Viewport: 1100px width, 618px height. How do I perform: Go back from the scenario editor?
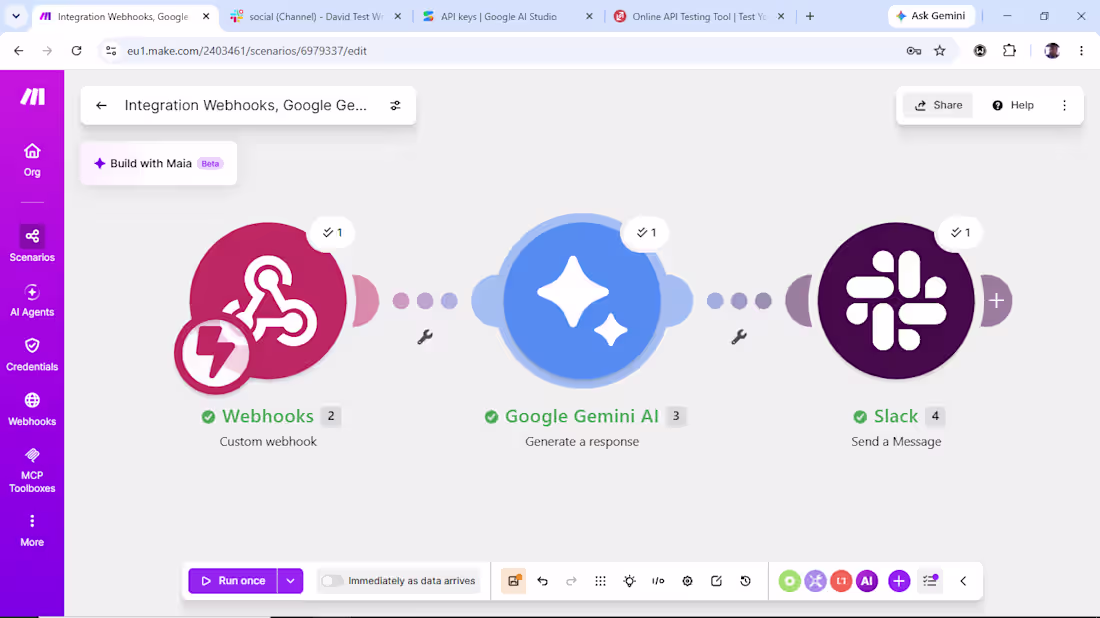[x=101, y=105]
